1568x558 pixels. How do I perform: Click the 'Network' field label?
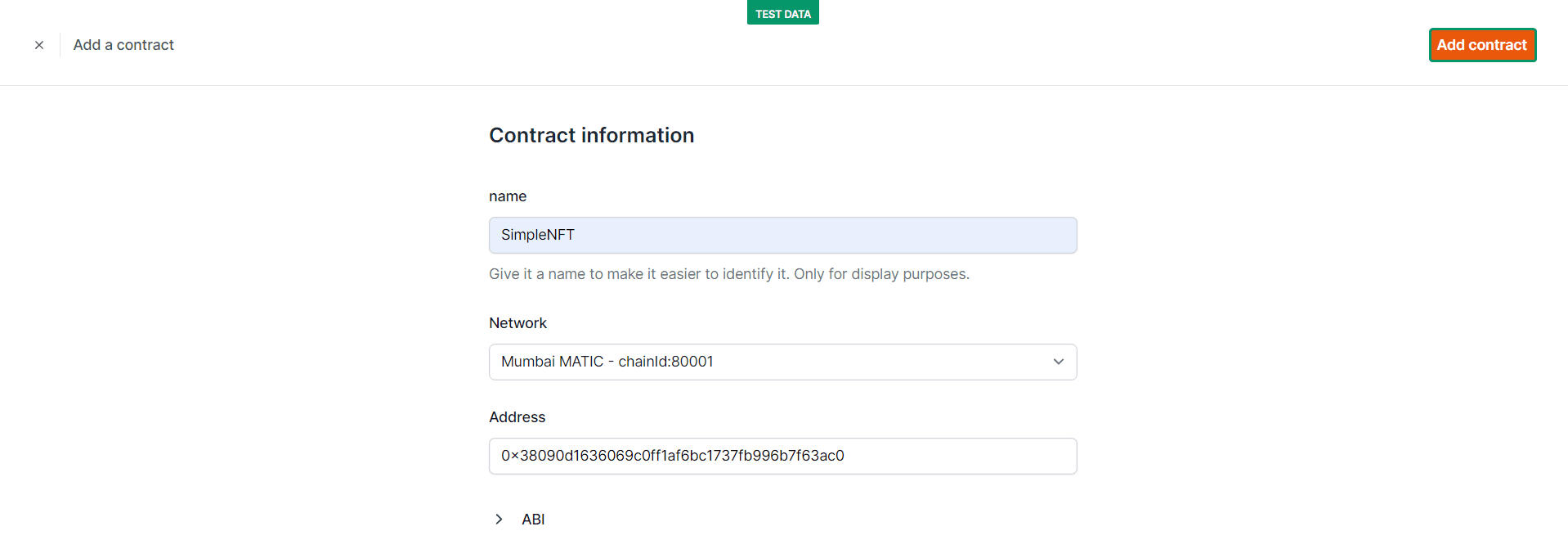pos(517,323)
